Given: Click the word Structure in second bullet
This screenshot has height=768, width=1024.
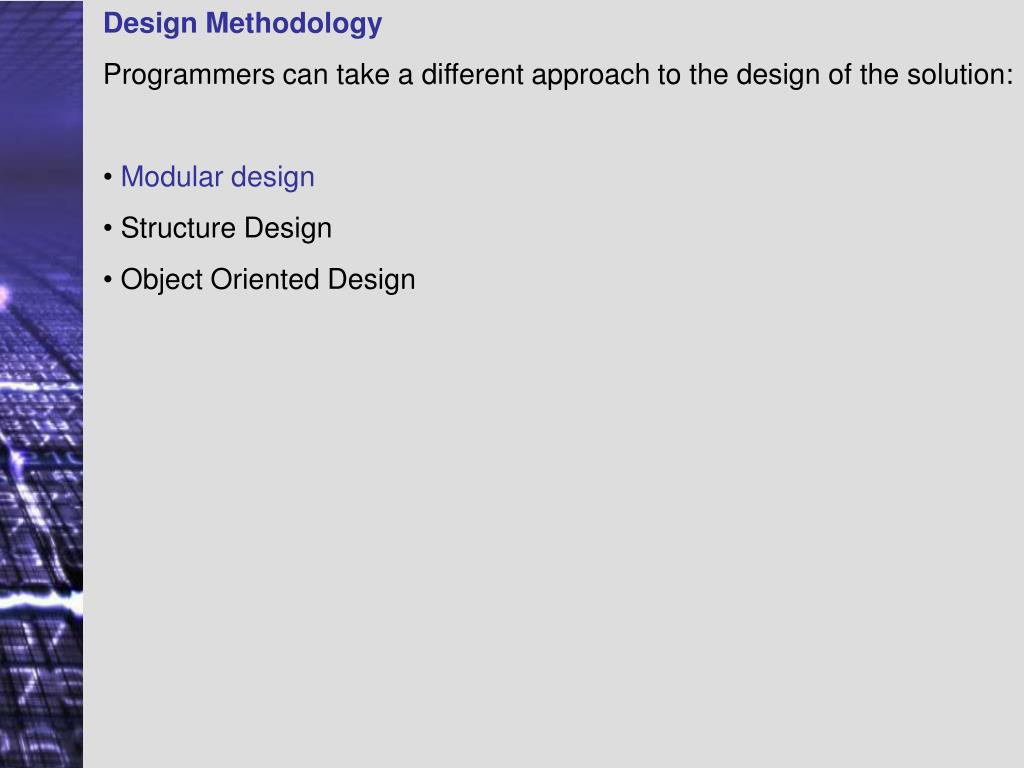Looking at the screenshot, I should [x=178, y=229].
